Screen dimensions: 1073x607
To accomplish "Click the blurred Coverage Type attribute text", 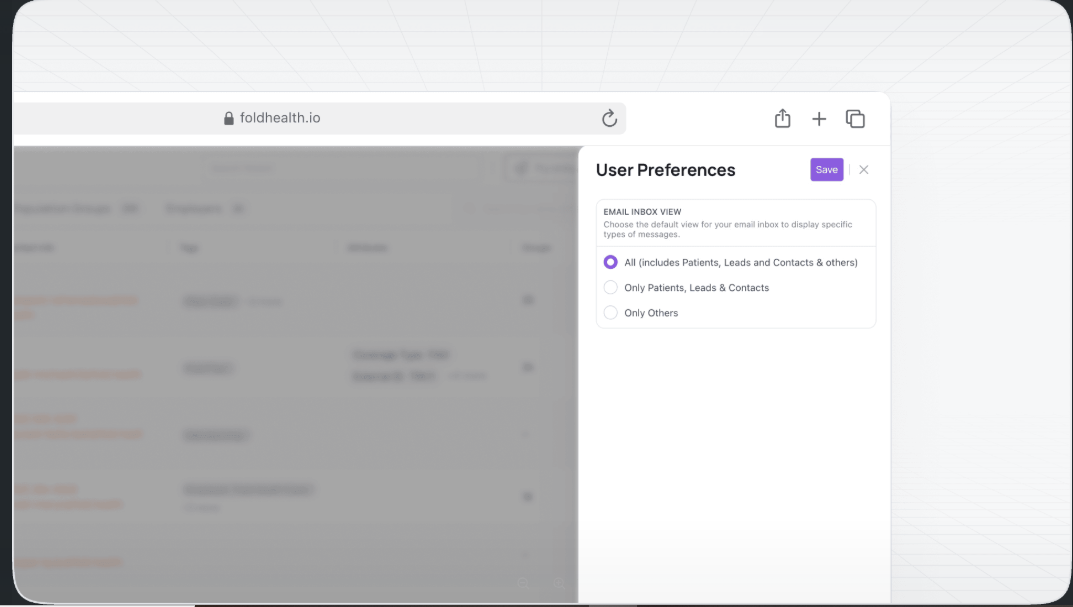I will coord(401,354).
